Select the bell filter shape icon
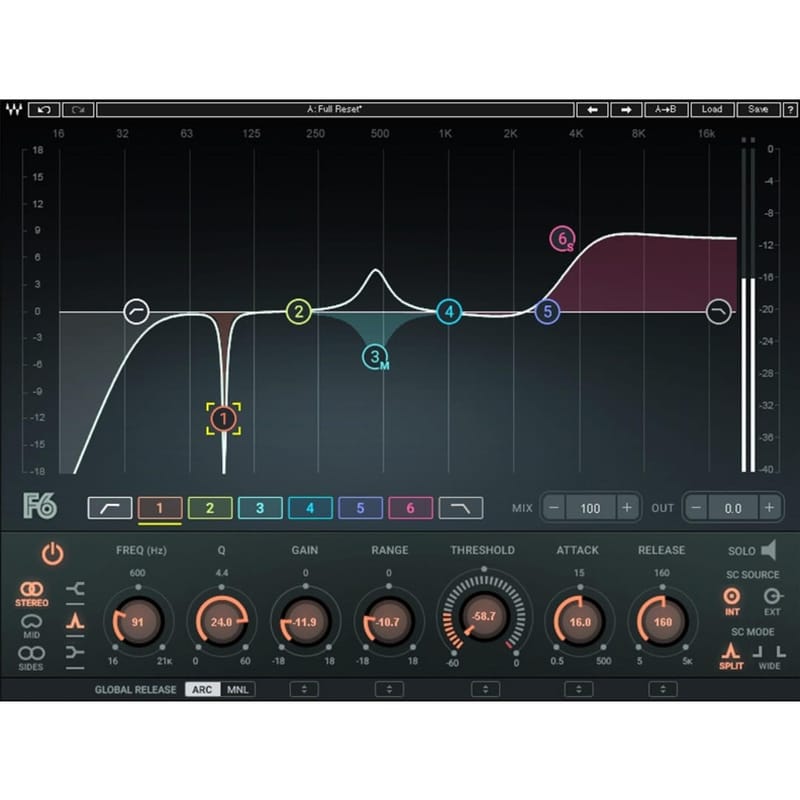Image resolution: width=800 pixels, height=800 pixels. 75,620
